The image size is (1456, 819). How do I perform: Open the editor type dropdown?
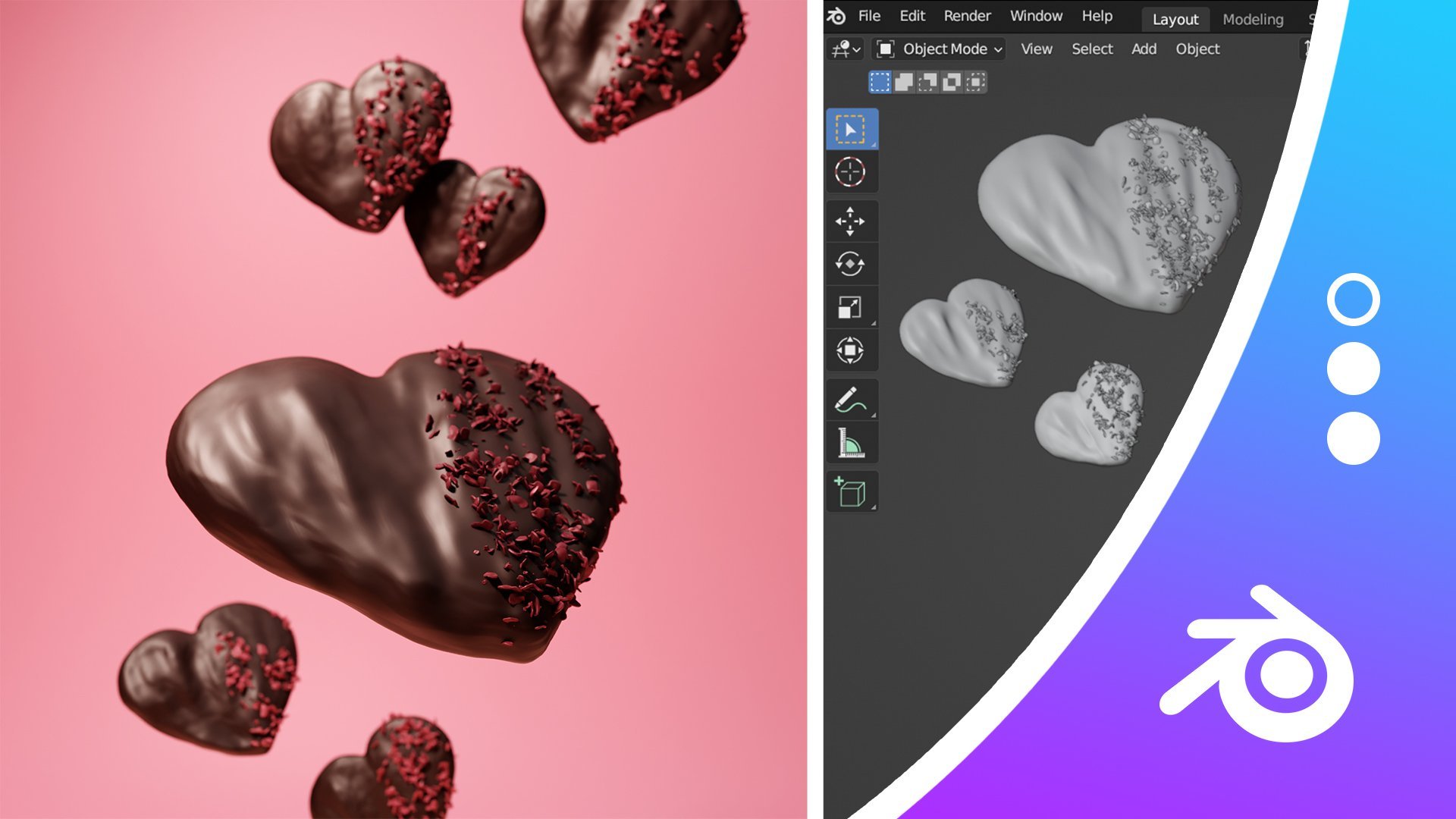tap(846, 49)
